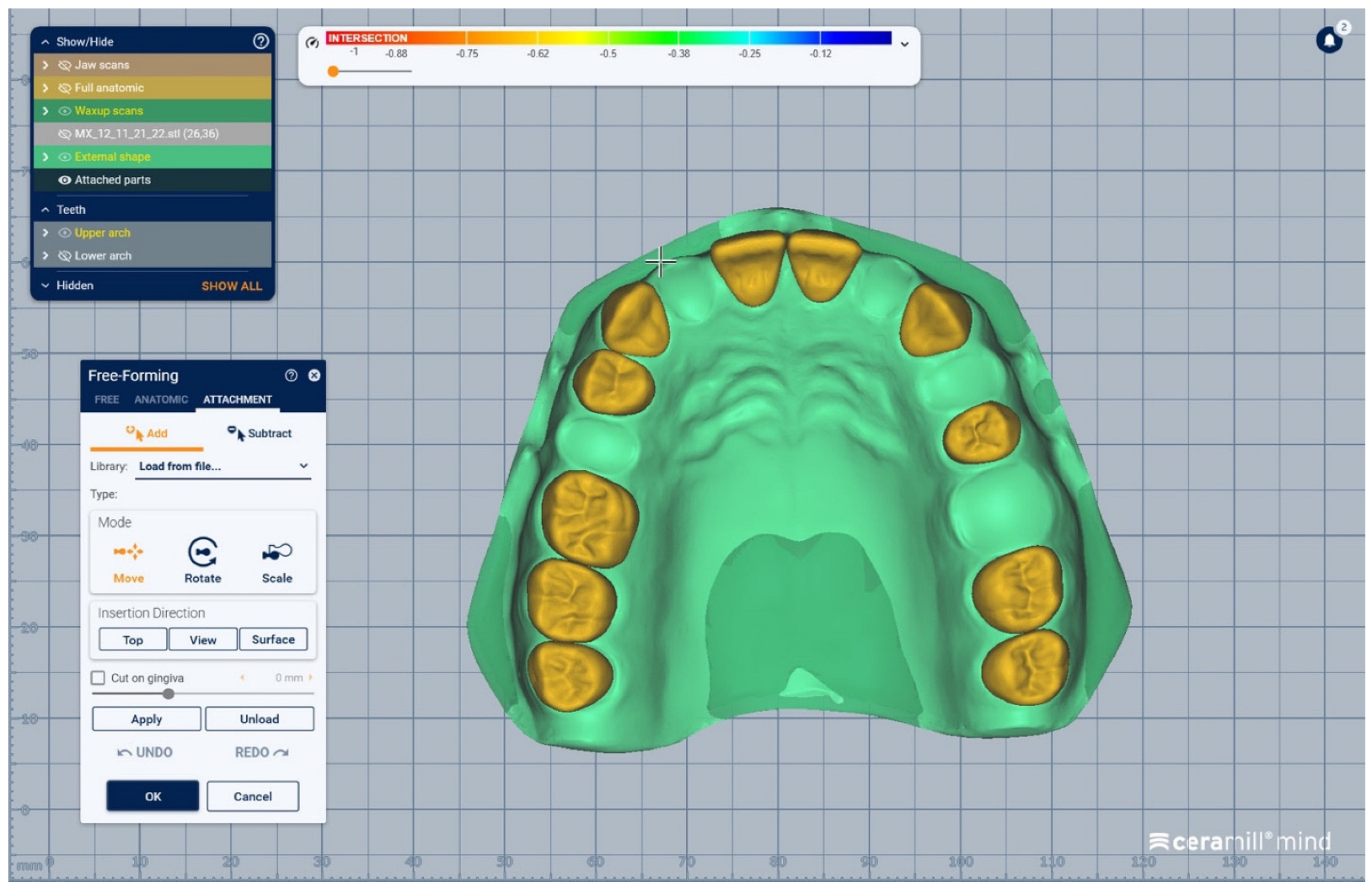Select the Rotate mode icon
Viewport: 1372px width, 893px height.
click(x=202, y=553)
